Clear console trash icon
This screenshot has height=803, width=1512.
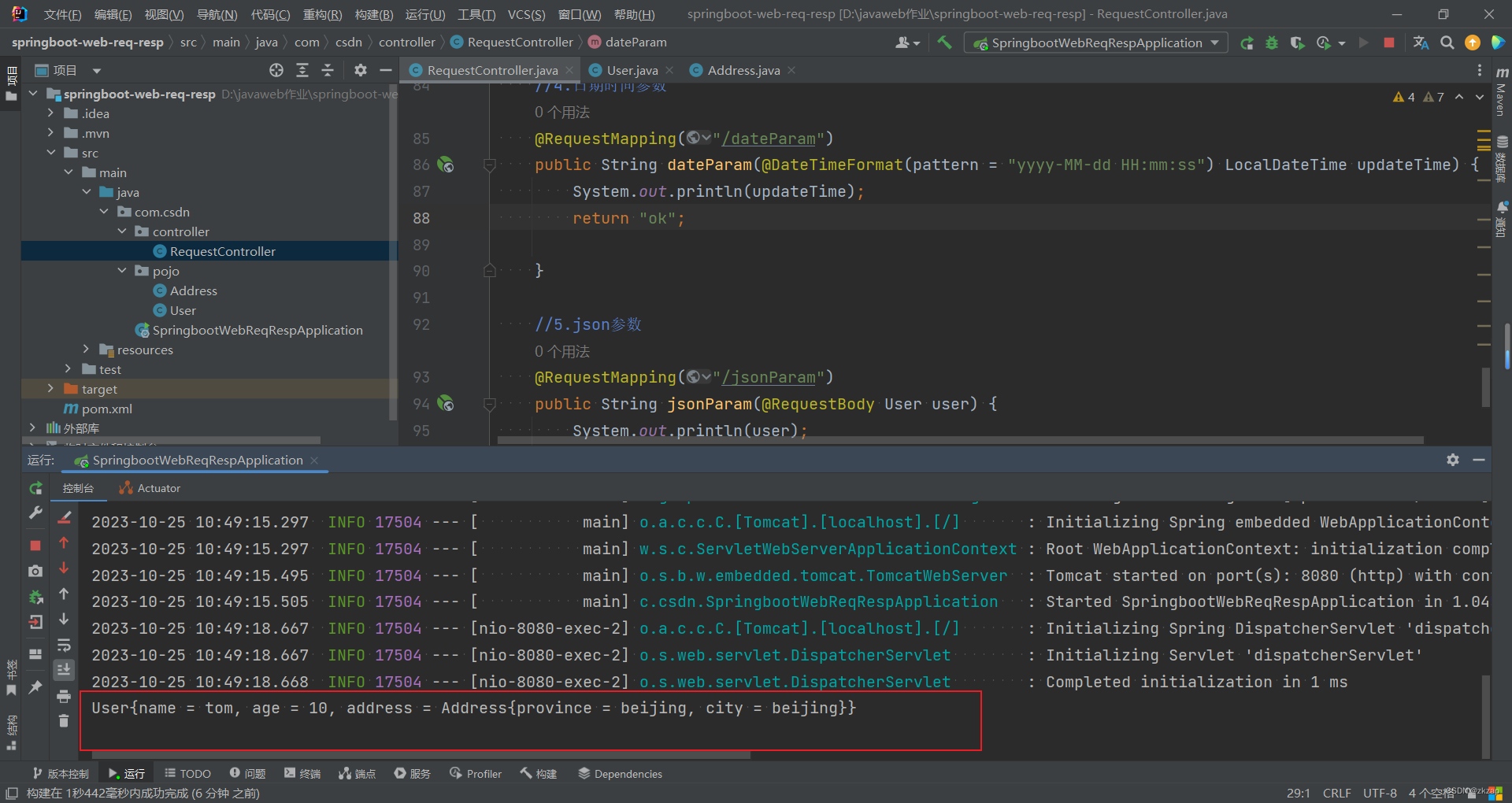64,720
